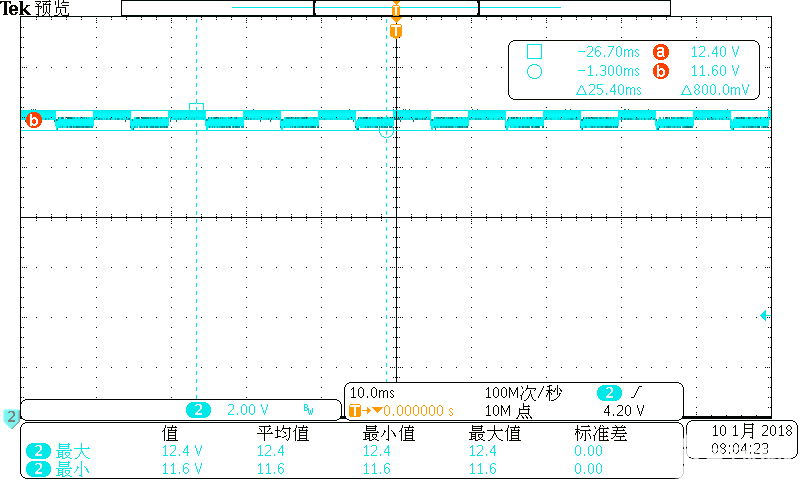Click the square cursor handle on the waveform

(196, 108)
